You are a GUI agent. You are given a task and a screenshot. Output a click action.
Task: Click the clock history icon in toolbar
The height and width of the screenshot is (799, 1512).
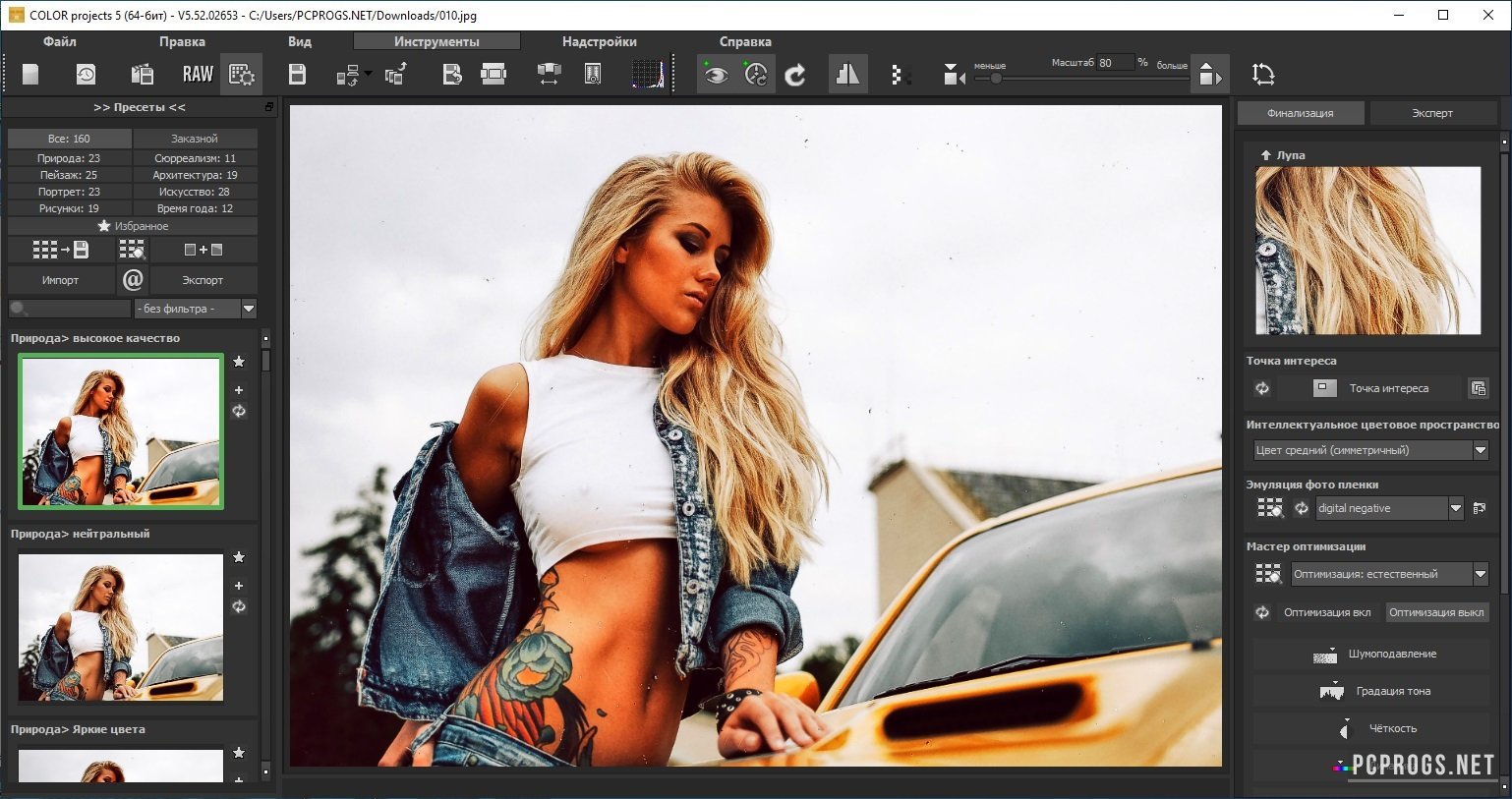pyautogui.click(x=87, y=75)
